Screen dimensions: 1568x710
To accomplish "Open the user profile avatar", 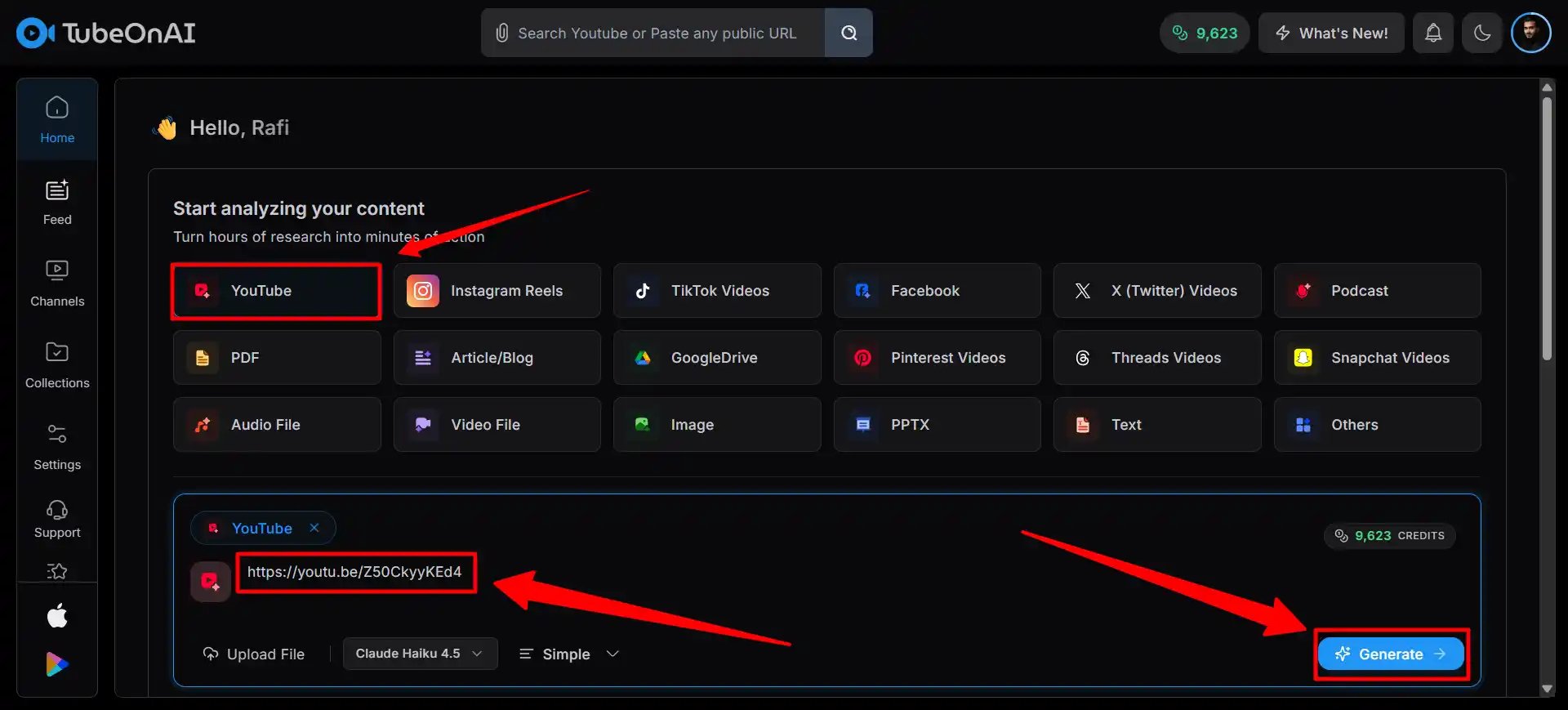I will pyautogui.click(x=1530, y=33).
